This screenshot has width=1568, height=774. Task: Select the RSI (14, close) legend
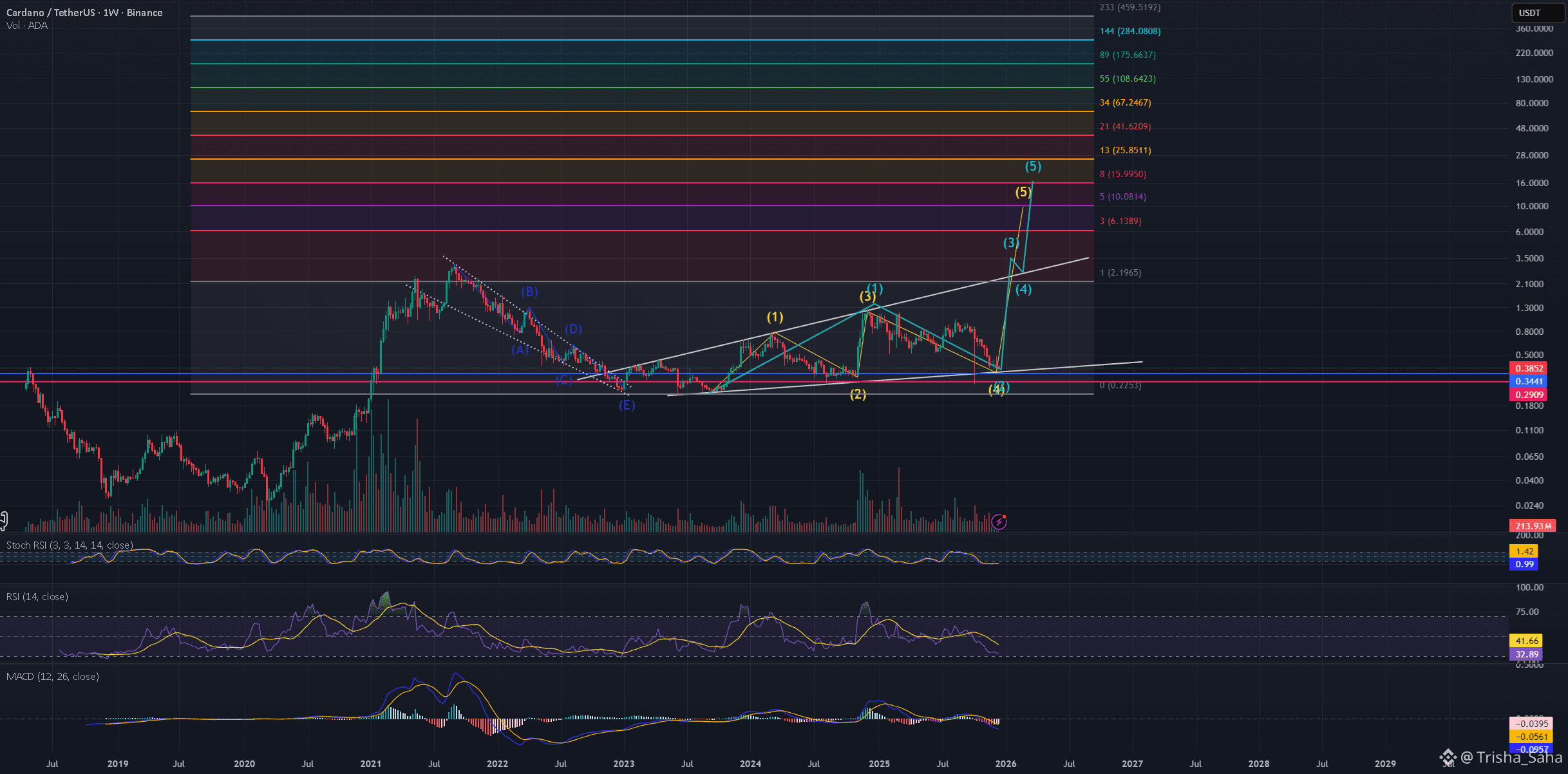pos(37,597)
